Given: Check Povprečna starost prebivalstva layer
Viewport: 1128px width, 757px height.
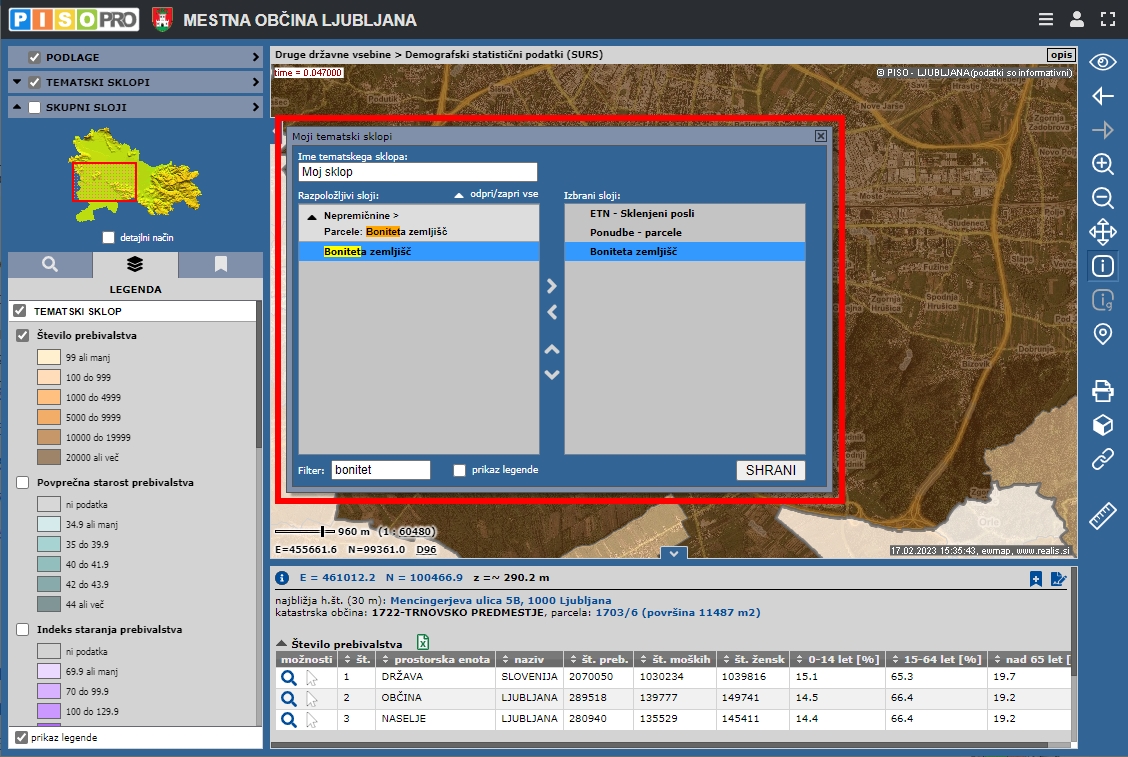Looking at the screenshot, I should pos(22,483).
